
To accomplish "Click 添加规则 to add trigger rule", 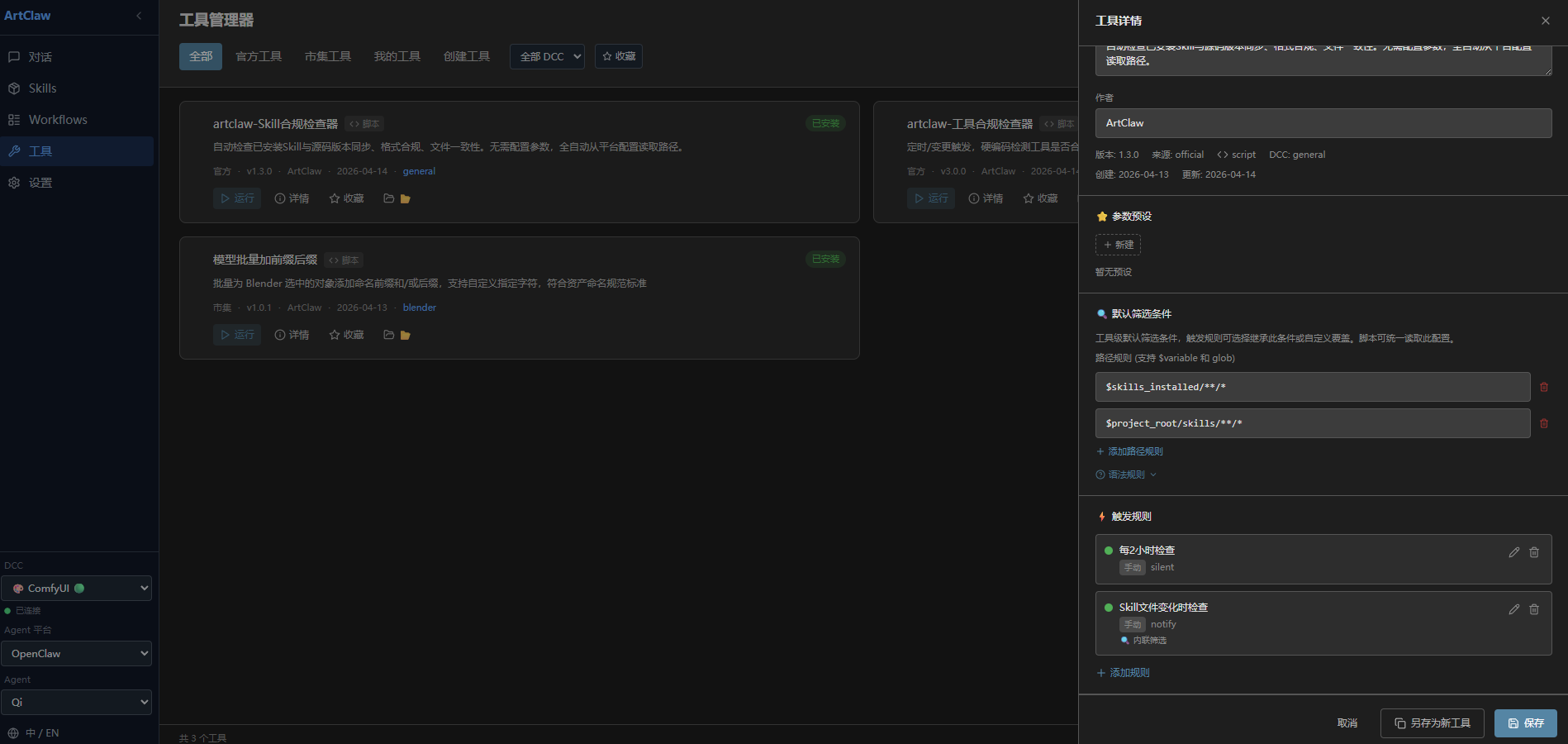I will click(x=1123, y=673).
